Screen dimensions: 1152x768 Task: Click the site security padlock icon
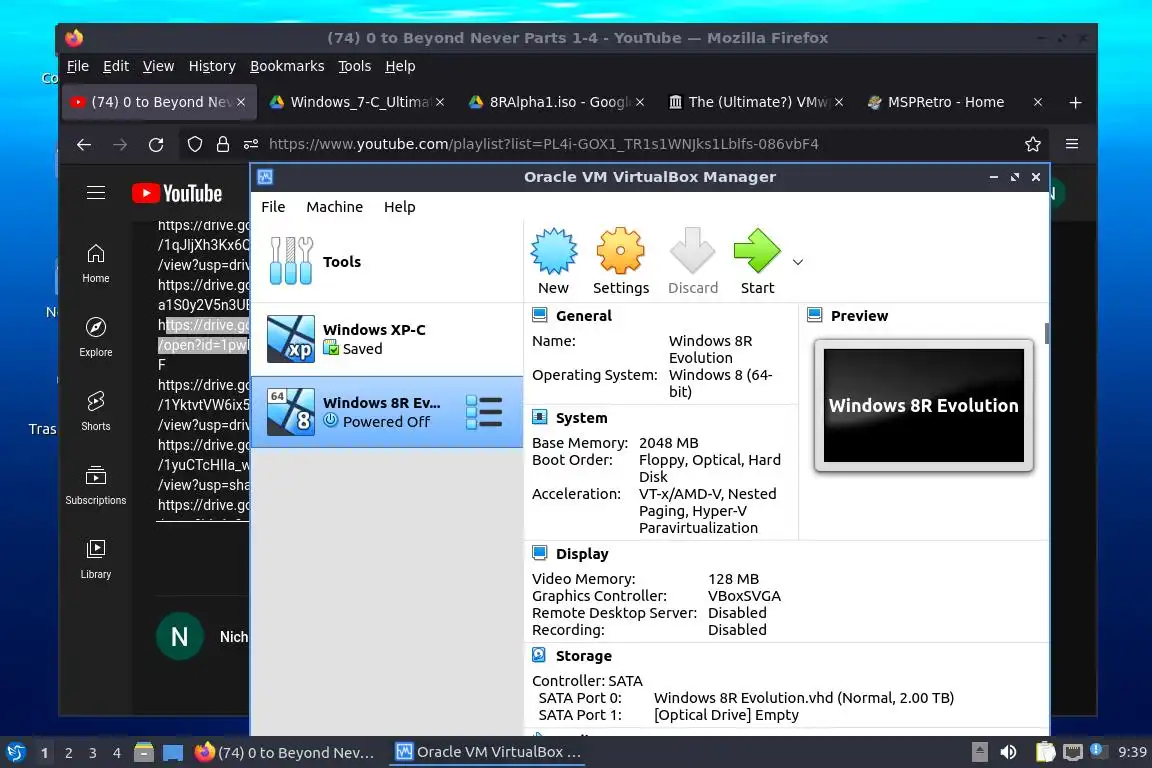click(223, 145)
